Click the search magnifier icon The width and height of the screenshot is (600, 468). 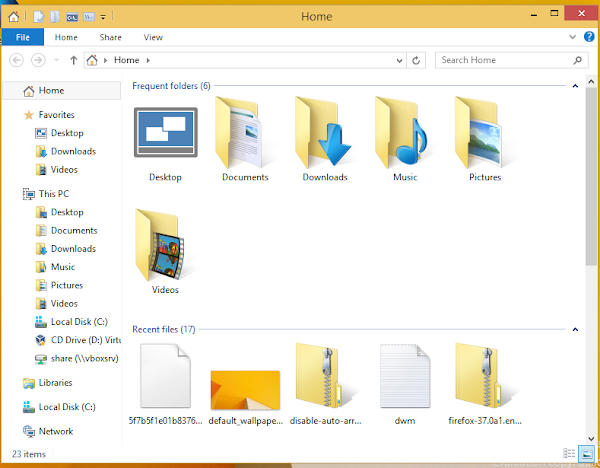[577, 60]
